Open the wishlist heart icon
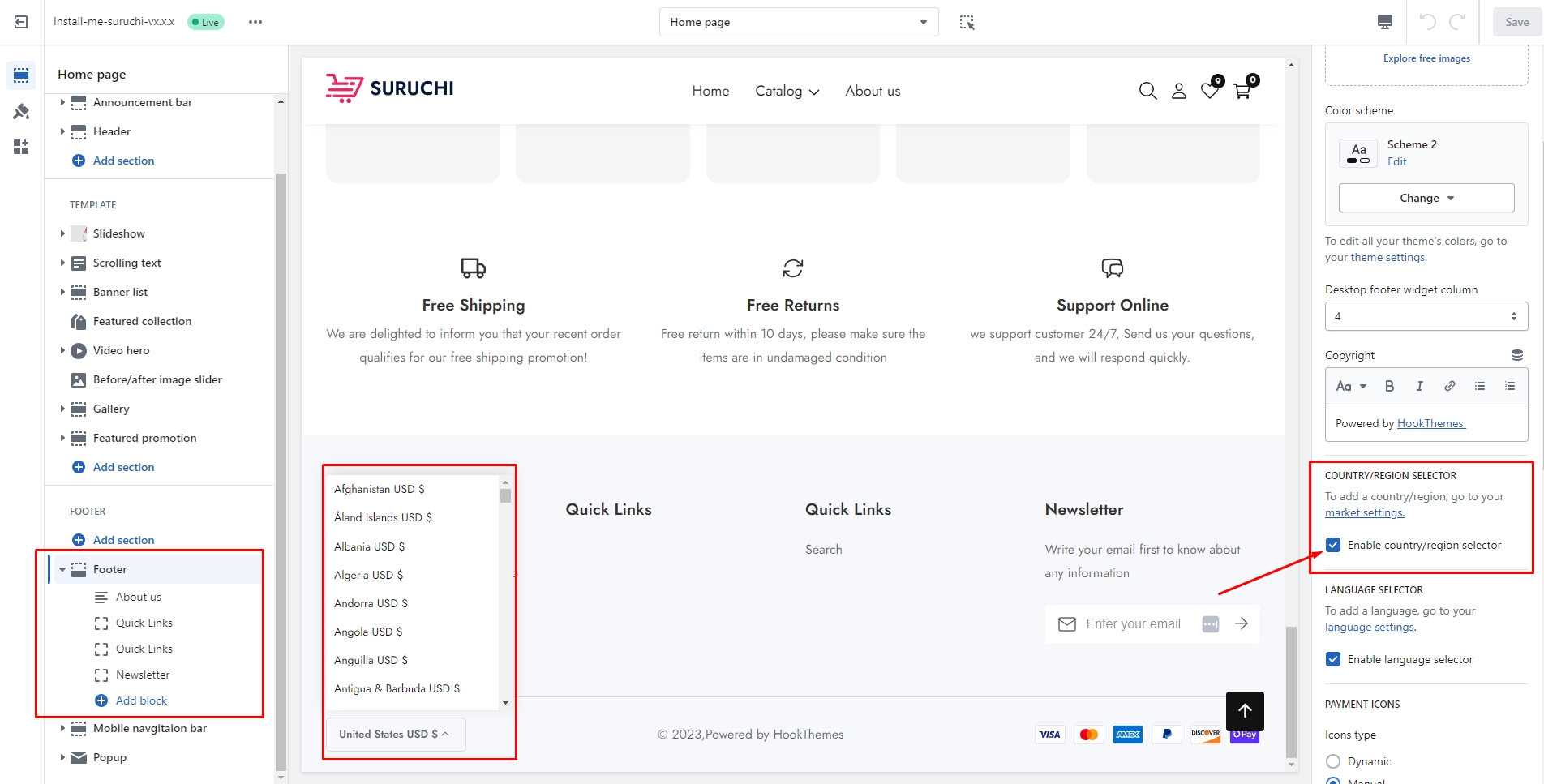This screenshot has width=1544, height=784. point(1209,91)
